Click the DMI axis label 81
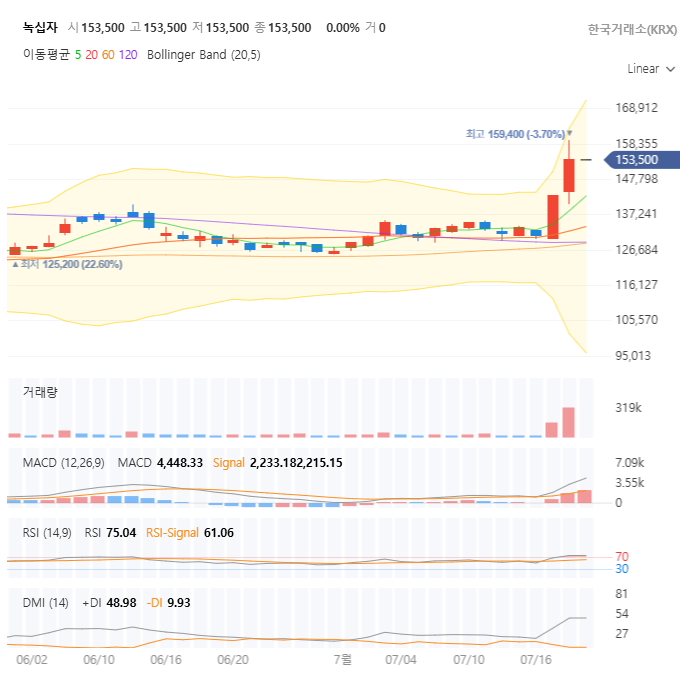 pyautogui.click(x=621, y=594)
